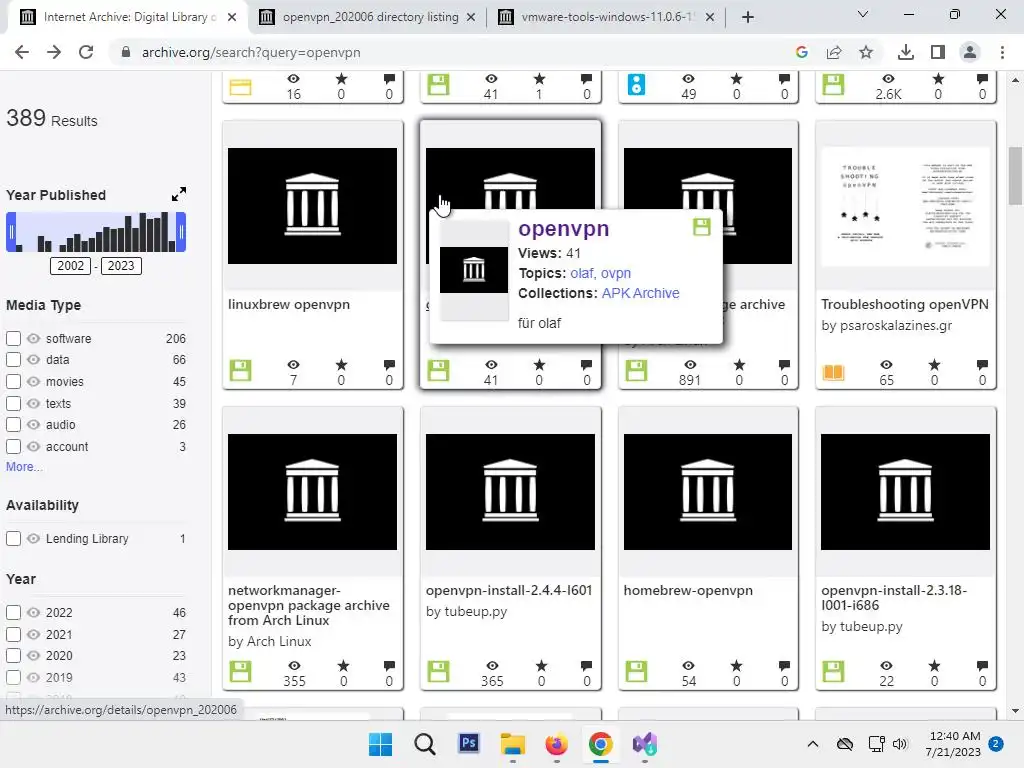This screenshot has height=768, width=1024.
Task: Click reviews bubble on homebrew-openvpn card
Action: 784,665
